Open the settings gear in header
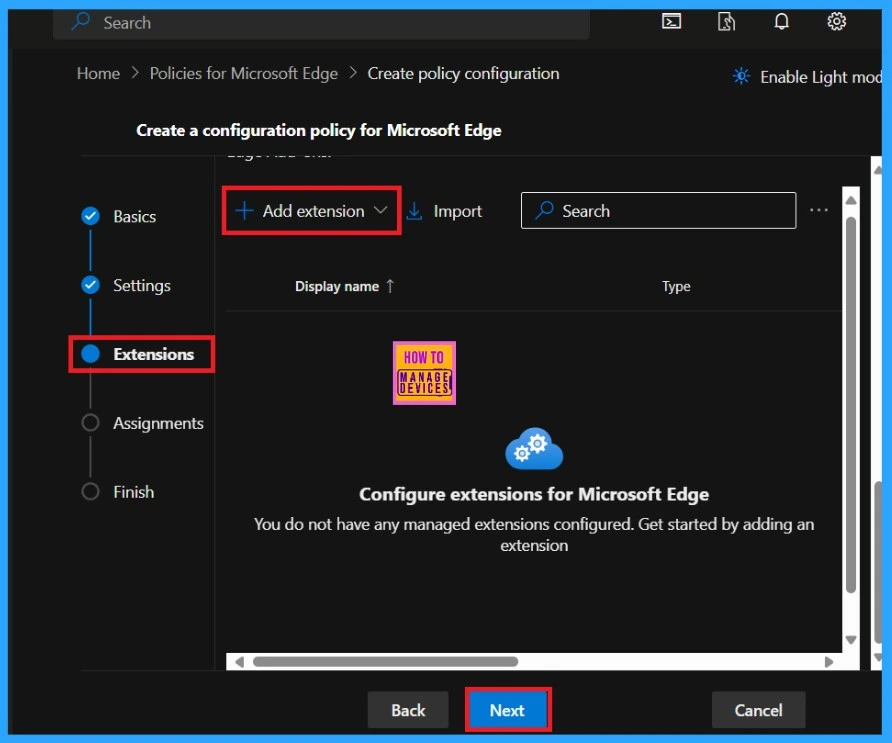The image size is (892, 743). [836, 22]
